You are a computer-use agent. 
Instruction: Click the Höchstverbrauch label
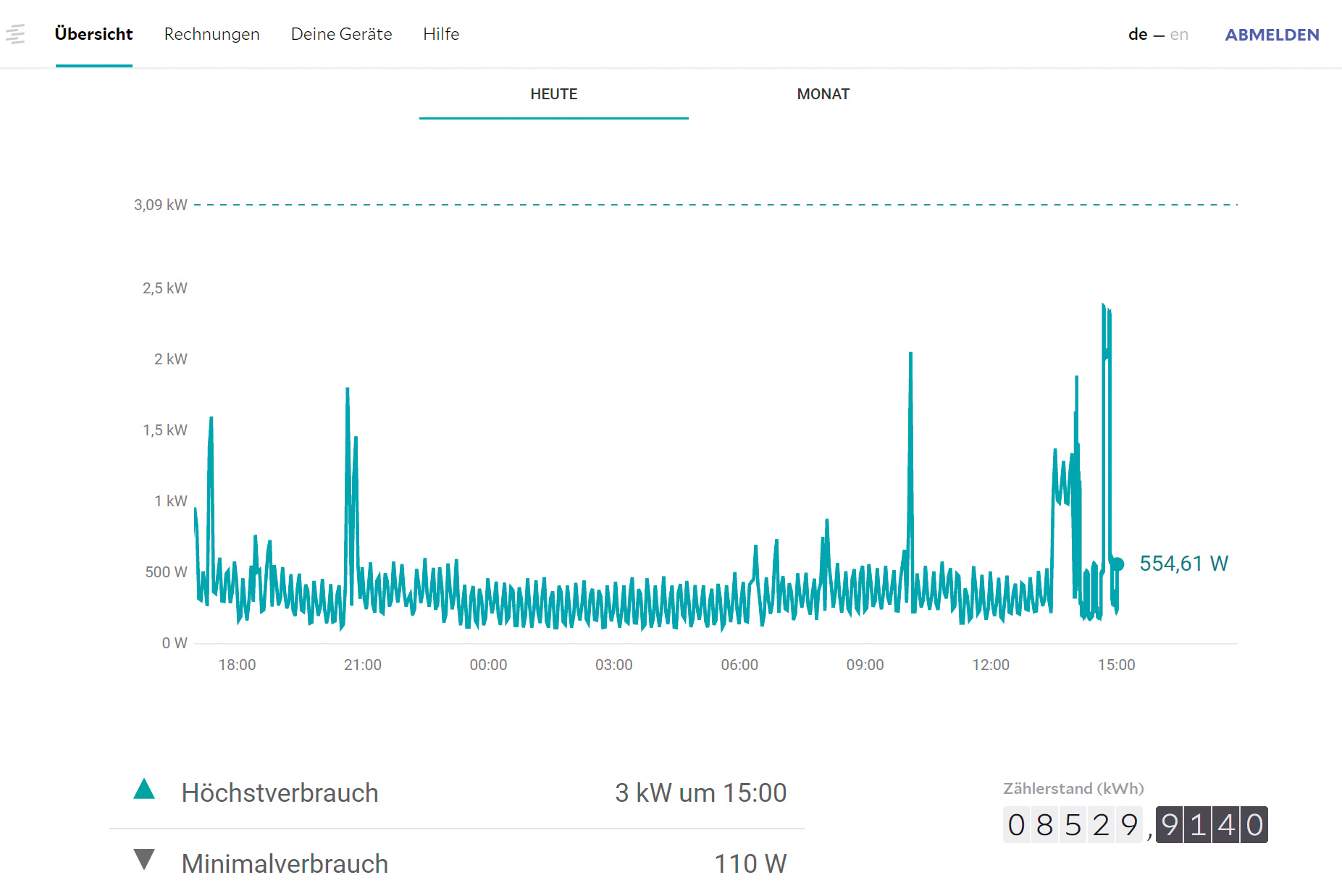pos(280,793)
